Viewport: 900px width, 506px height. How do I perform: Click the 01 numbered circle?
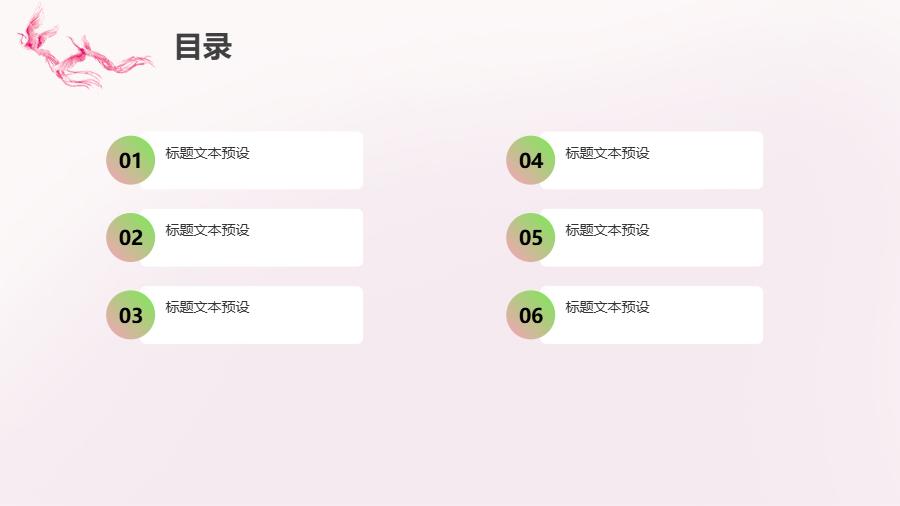pos(131,160)
